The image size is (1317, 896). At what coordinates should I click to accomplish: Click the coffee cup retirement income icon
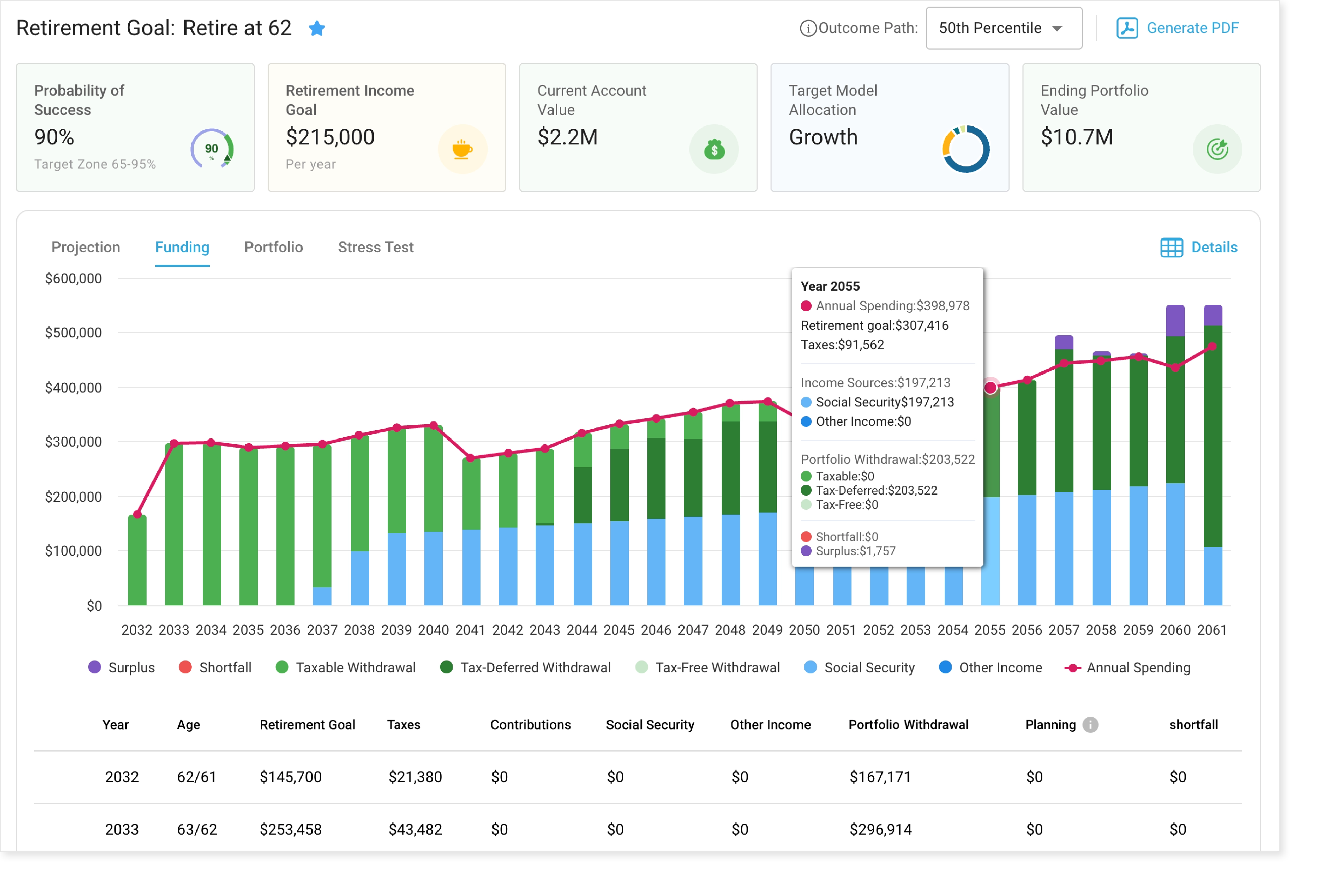(462, 150)
